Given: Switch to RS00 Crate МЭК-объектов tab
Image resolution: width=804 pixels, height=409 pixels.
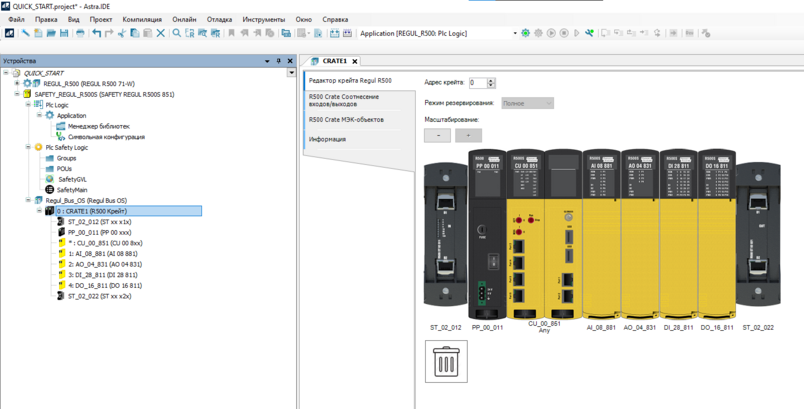Looking at the screenshot, I should [x=345, y=119].
